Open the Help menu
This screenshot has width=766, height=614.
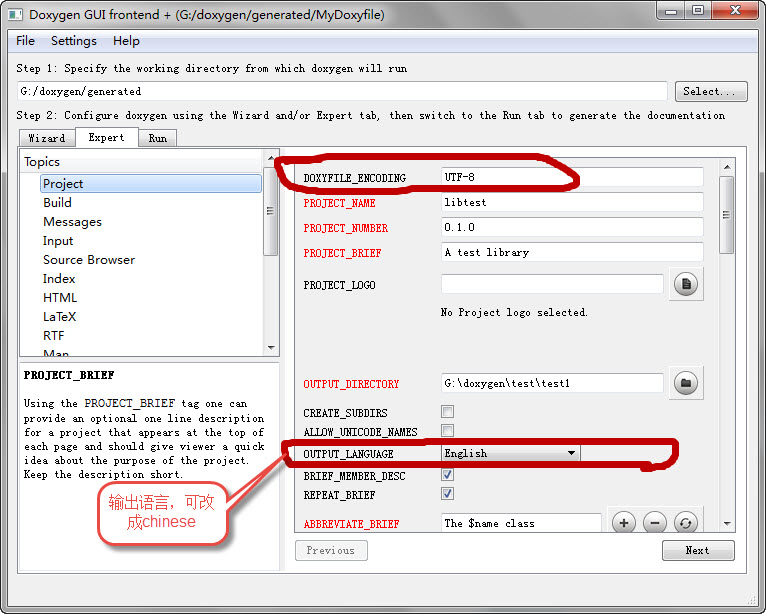pyautogui.click(x=126, y=41)
